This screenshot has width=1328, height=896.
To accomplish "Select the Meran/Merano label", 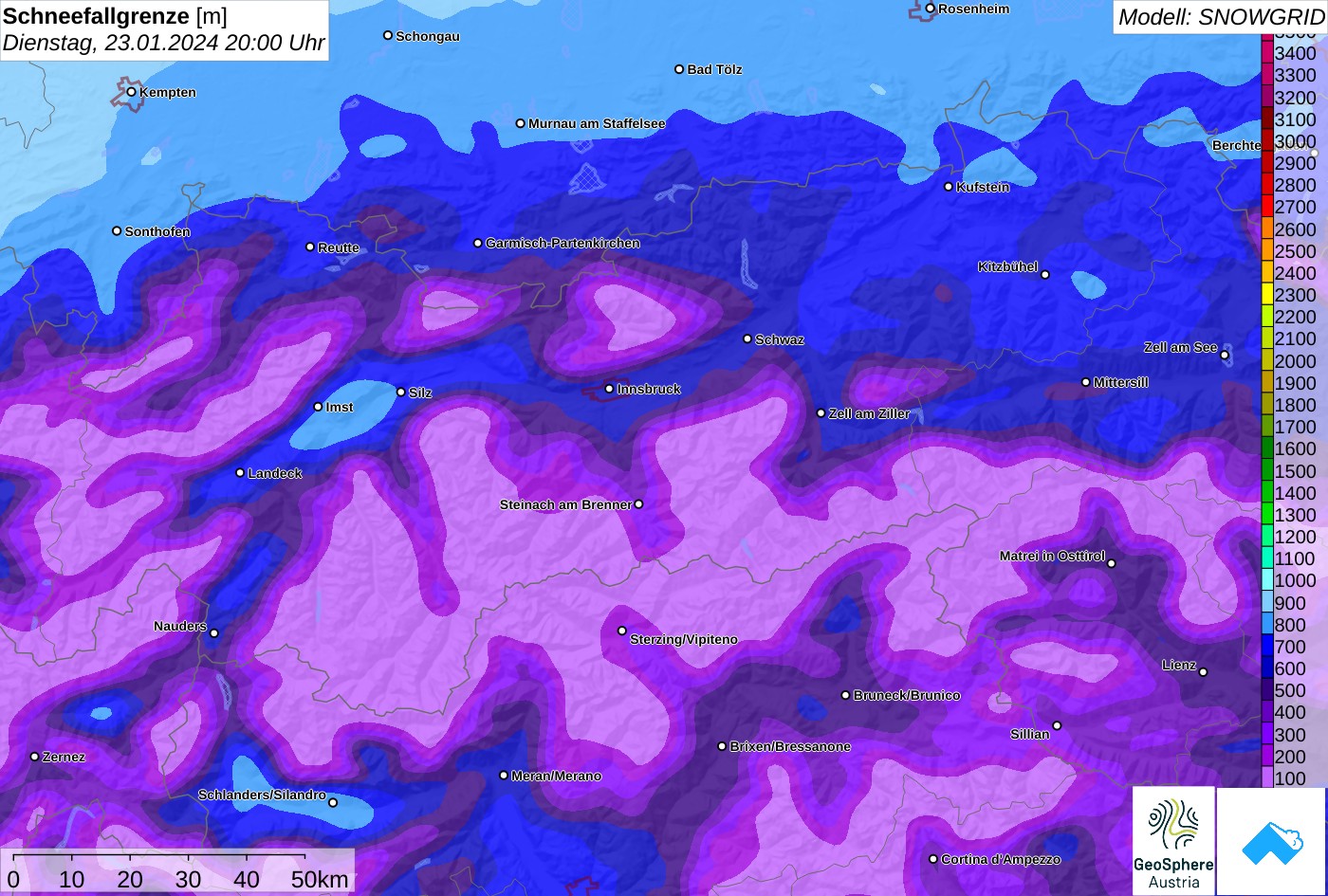I will 556,776.
